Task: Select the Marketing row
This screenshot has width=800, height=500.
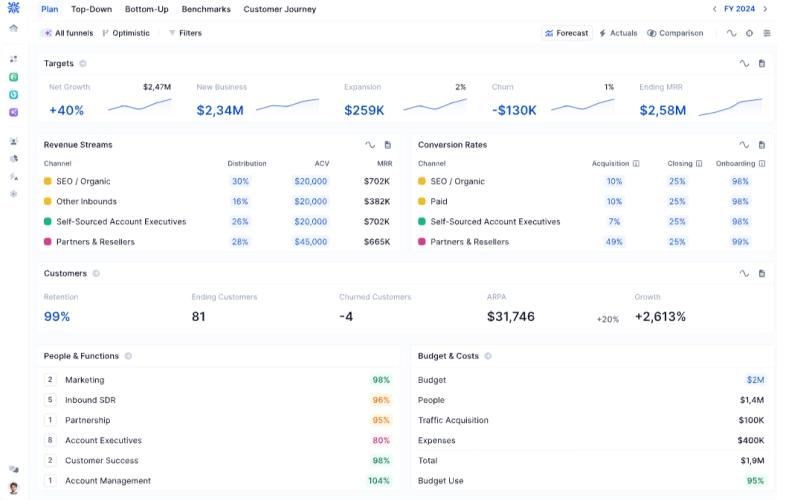Action: [218, 380]
